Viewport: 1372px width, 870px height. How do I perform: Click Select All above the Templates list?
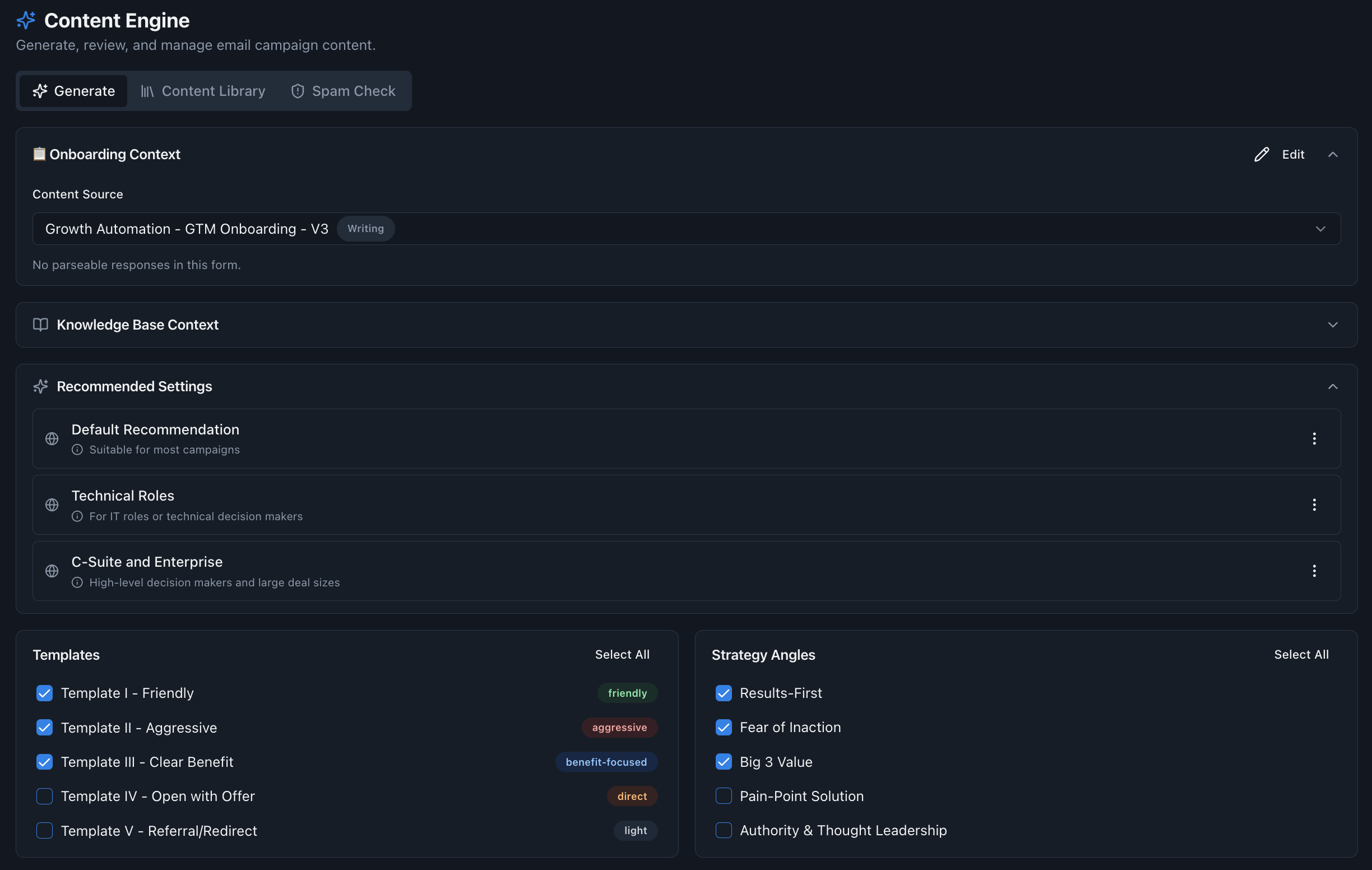click(622, 654)
